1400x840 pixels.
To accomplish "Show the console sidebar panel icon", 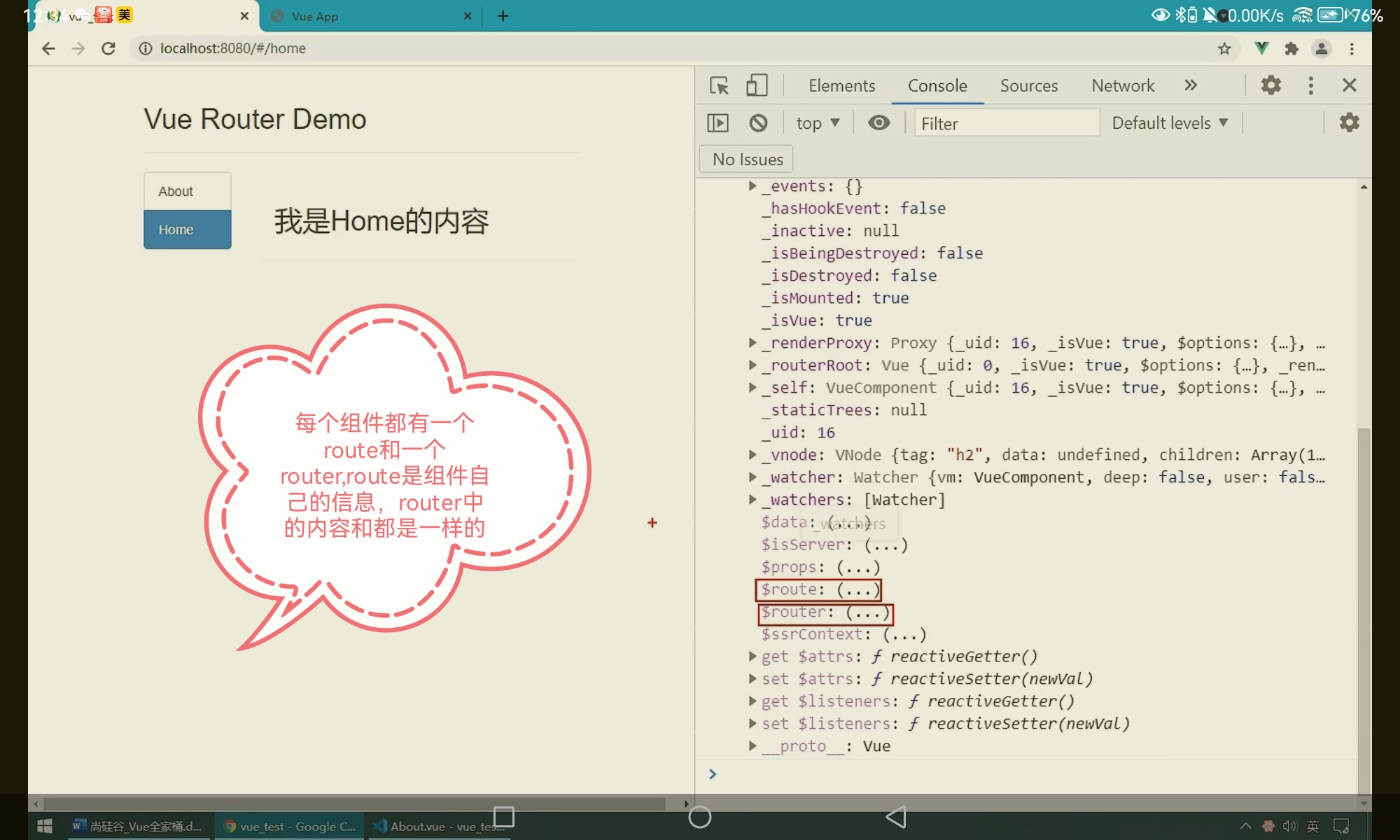I will (x=718, y=123).
